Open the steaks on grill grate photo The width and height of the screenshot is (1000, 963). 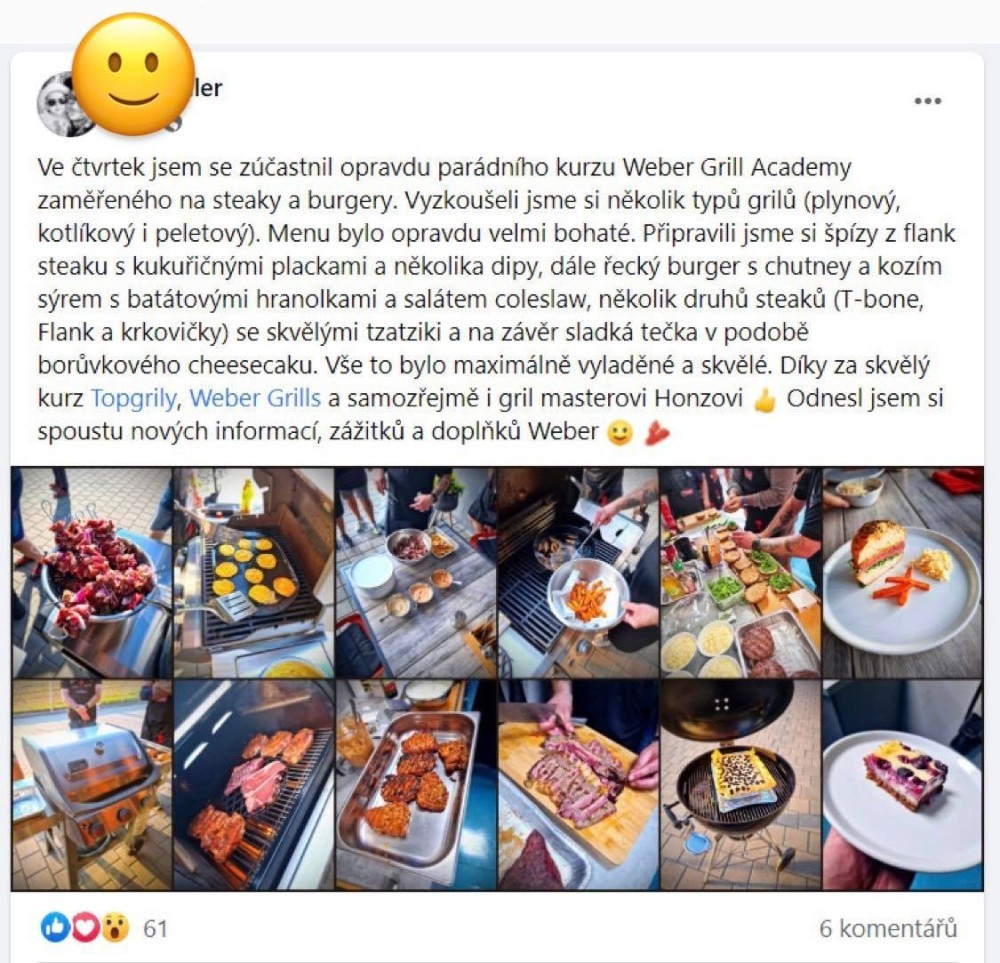pos(254,785)
